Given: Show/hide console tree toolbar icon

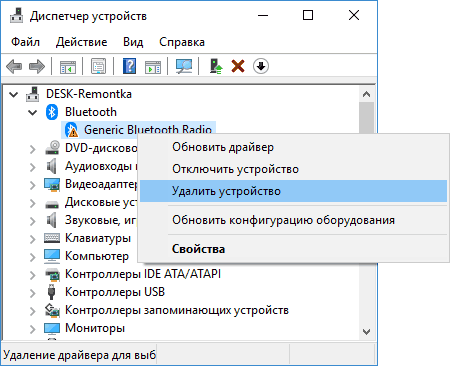Looking at the screenshot, I should pyautogui.click(x=68, y=66).
